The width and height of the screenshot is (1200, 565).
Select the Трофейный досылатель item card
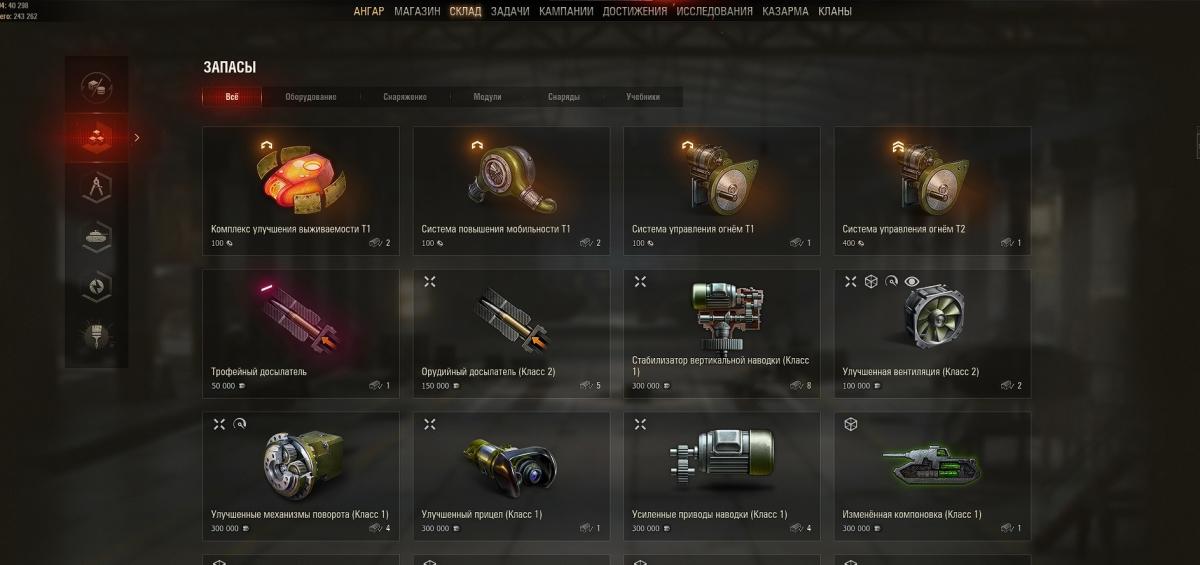tap(301, 333)
